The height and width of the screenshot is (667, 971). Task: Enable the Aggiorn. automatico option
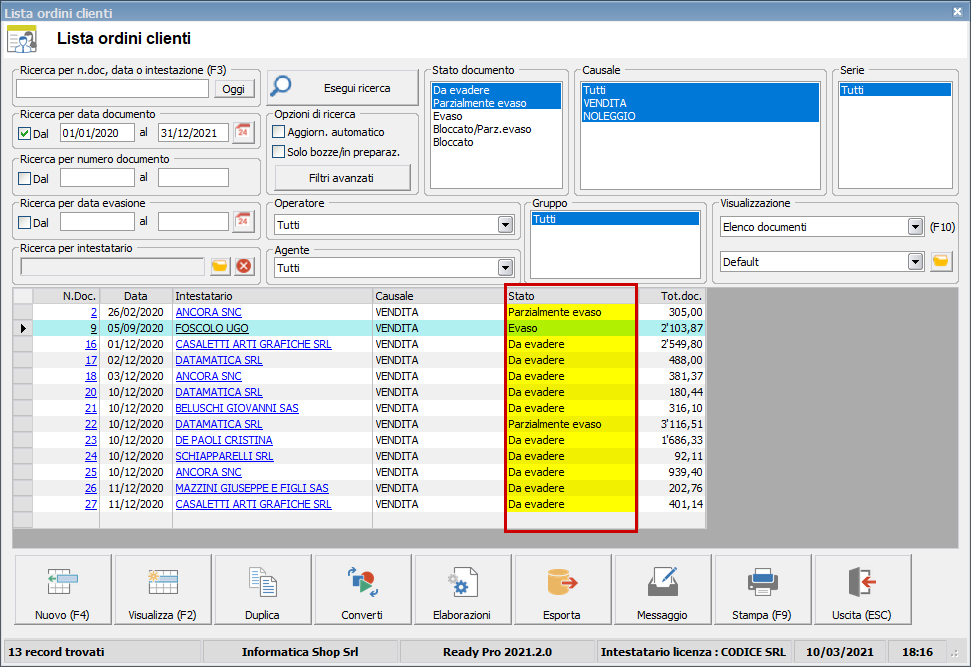(x=278, y=134)
